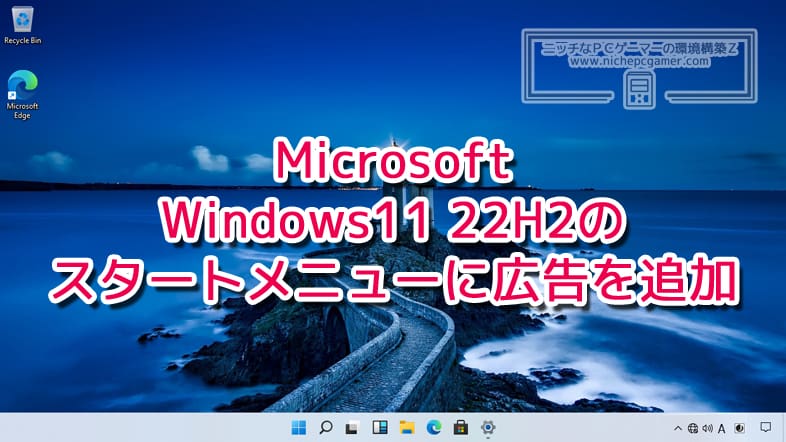Open taskbar Search magnifier

pos(326,427)
